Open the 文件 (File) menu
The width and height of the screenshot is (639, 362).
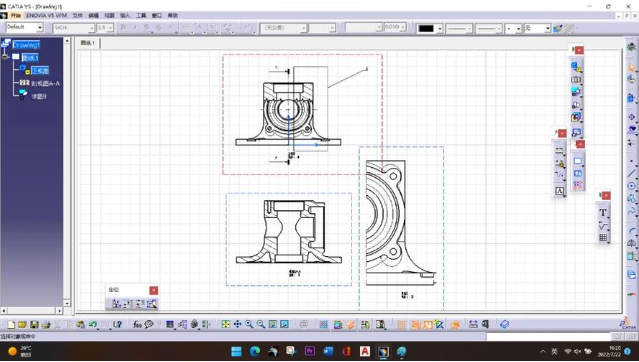77,15
